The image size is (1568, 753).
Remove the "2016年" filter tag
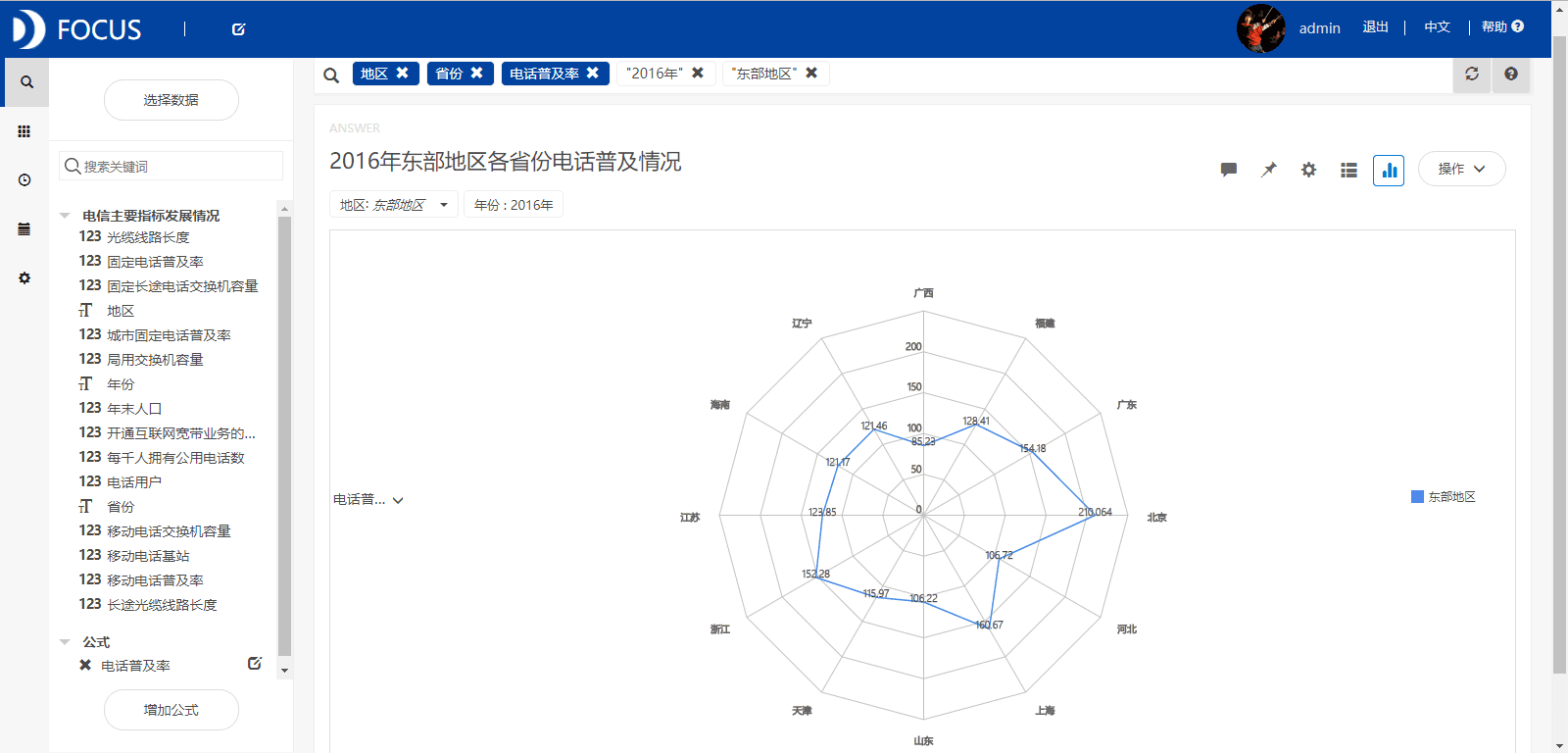coord(698,73)
